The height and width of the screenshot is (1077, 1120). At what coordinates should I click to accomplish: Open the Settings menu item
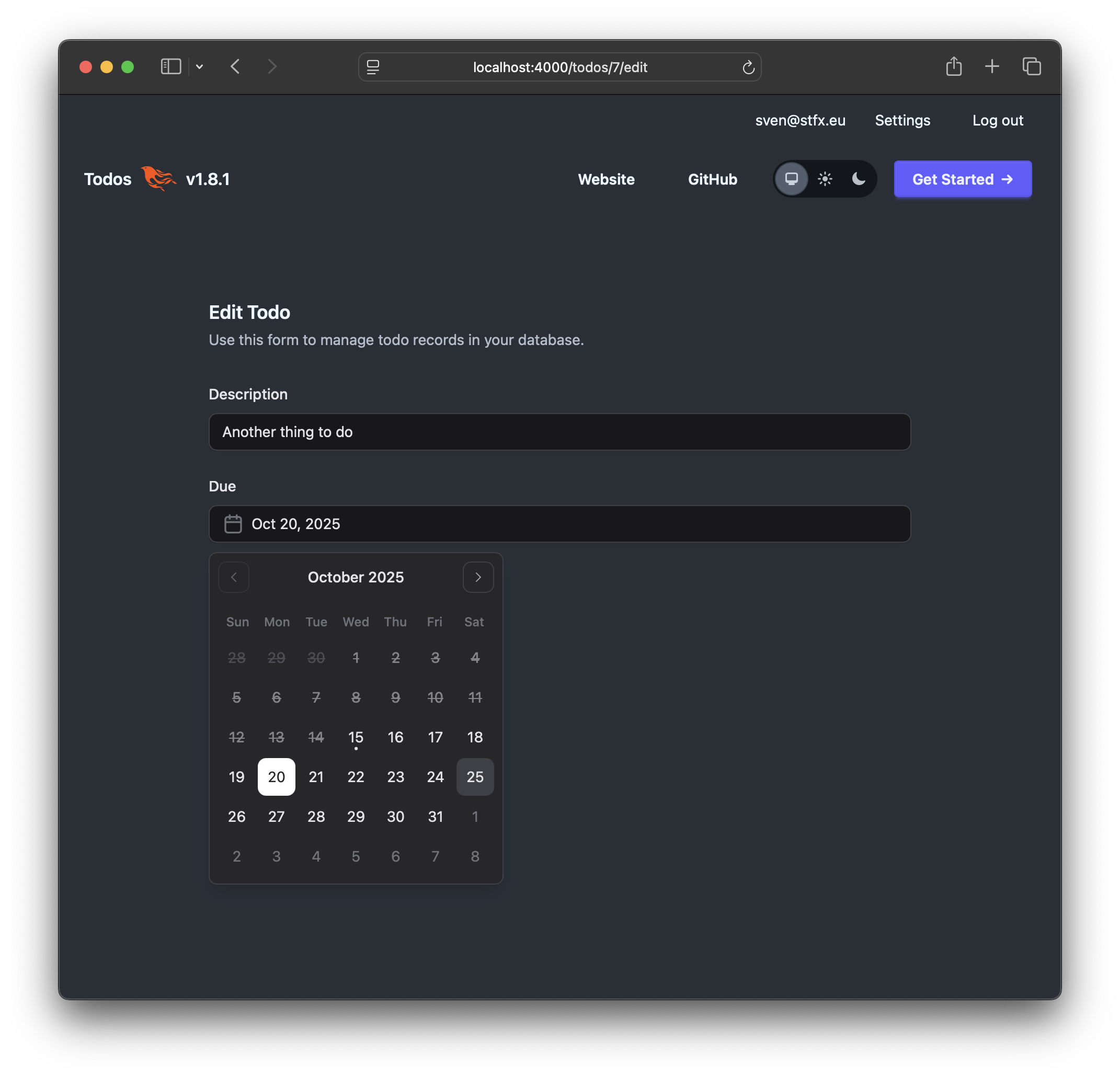(x=902, y=120)
